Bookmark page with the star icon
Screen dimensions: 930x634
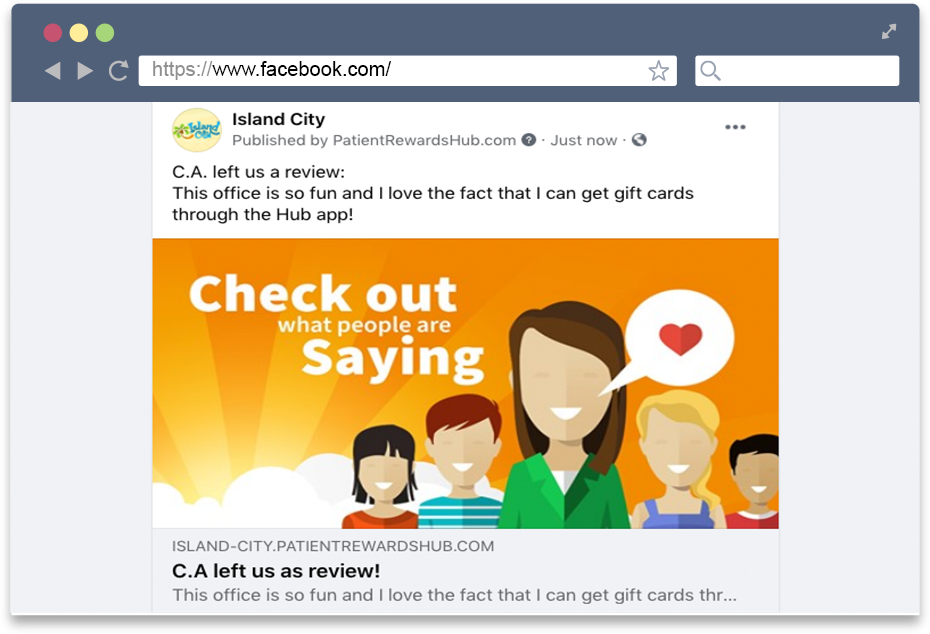click(x=658, y=71)
